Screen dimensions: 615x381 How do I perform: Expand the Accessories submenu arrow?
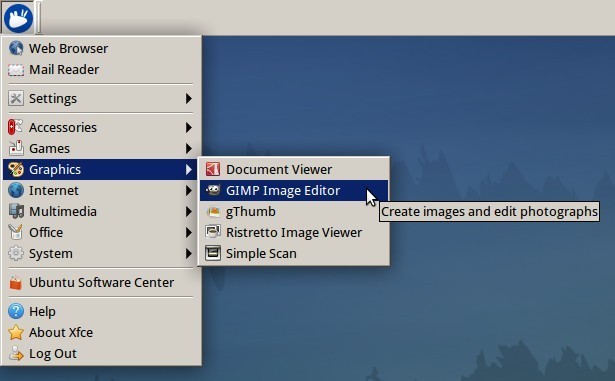189,127
